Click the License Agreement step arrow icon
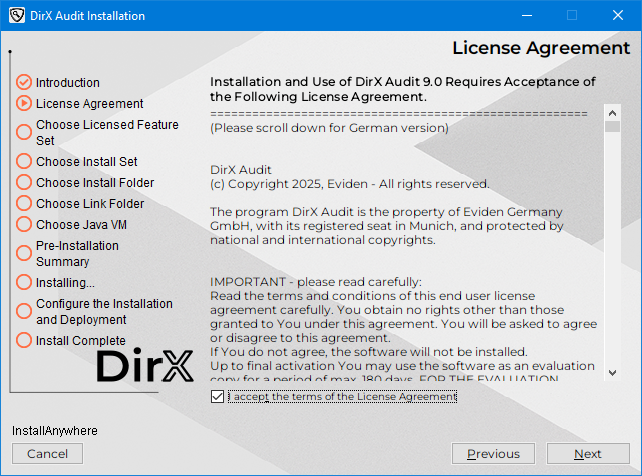The height and width of the screenshot is (476, 642). [x=24, y=103]
